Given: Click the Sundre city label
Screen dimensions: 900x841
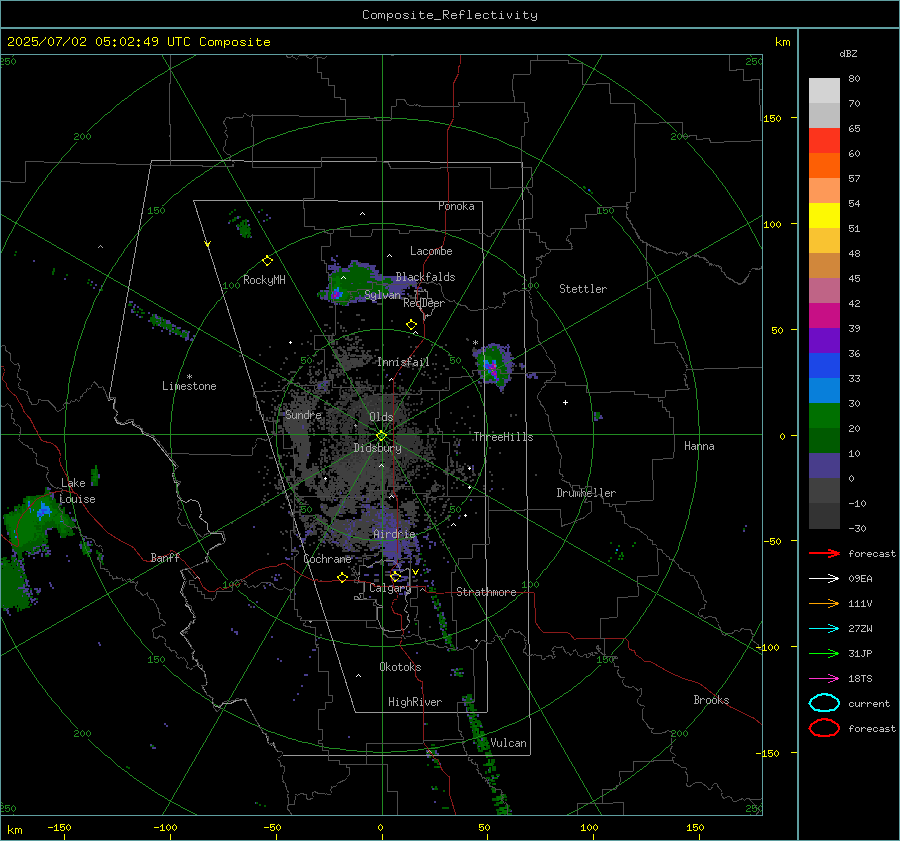Looking at the screenshot, I should click(x=303, y=414).
